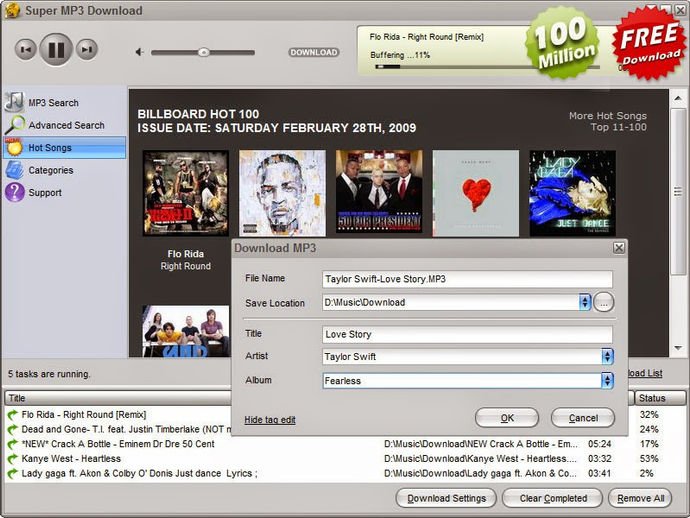The height and width of the screenshot is (518, 690).
Task: Select the T.I. painted face album cover
Action: coord(283,193)
